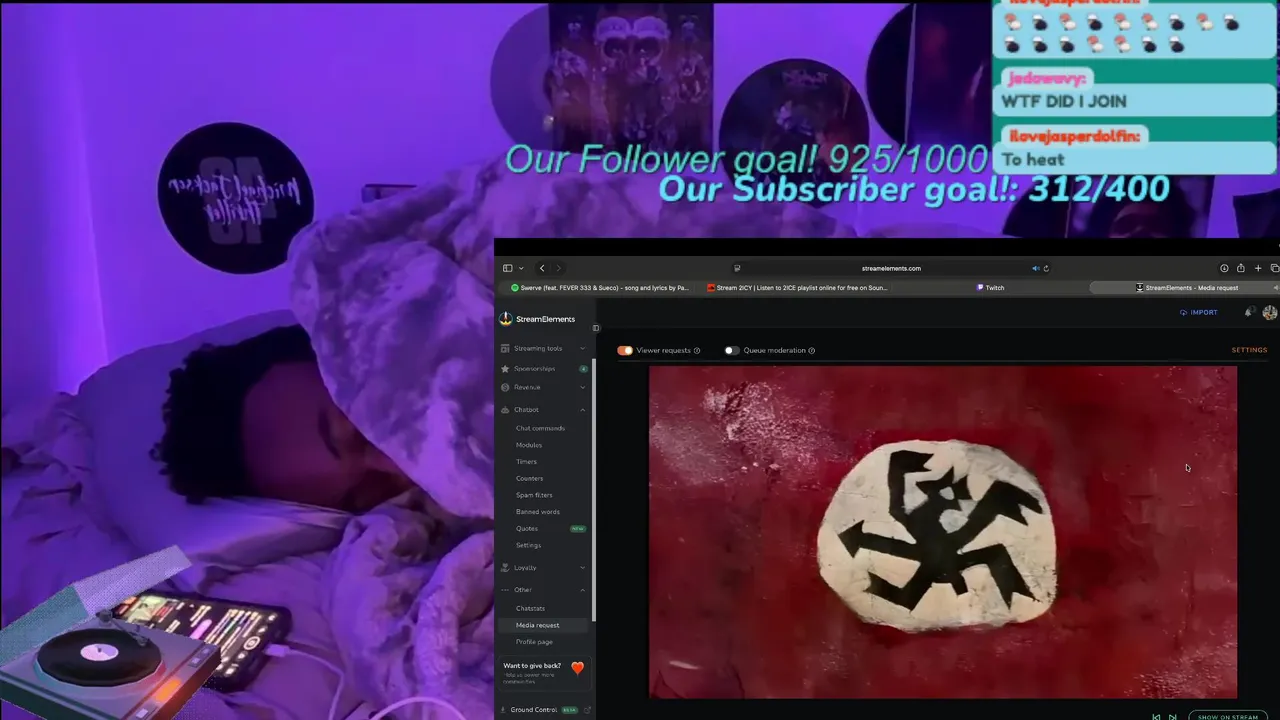Click the sidebar scrollbar
This screenshot has height=720, width=1280.
[594, 490]
